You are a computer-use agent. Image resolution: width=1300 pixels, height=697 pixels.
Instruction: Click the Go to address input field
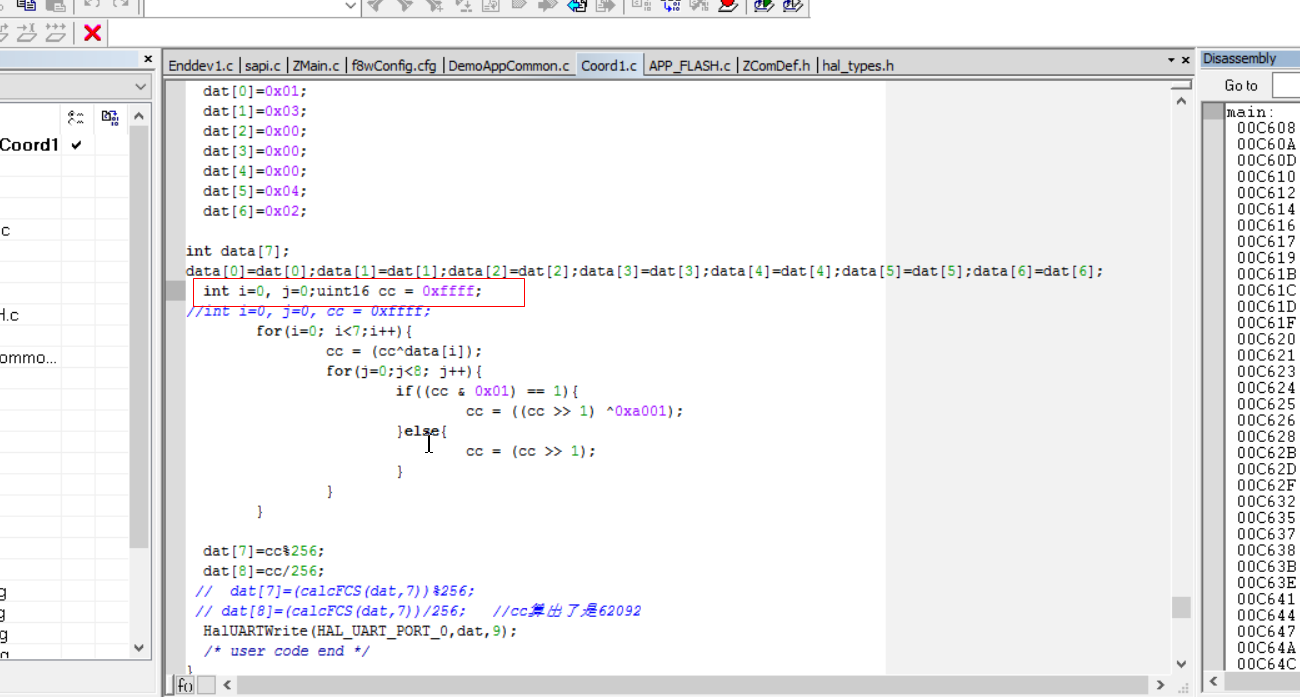click(x=1286, y=86)
